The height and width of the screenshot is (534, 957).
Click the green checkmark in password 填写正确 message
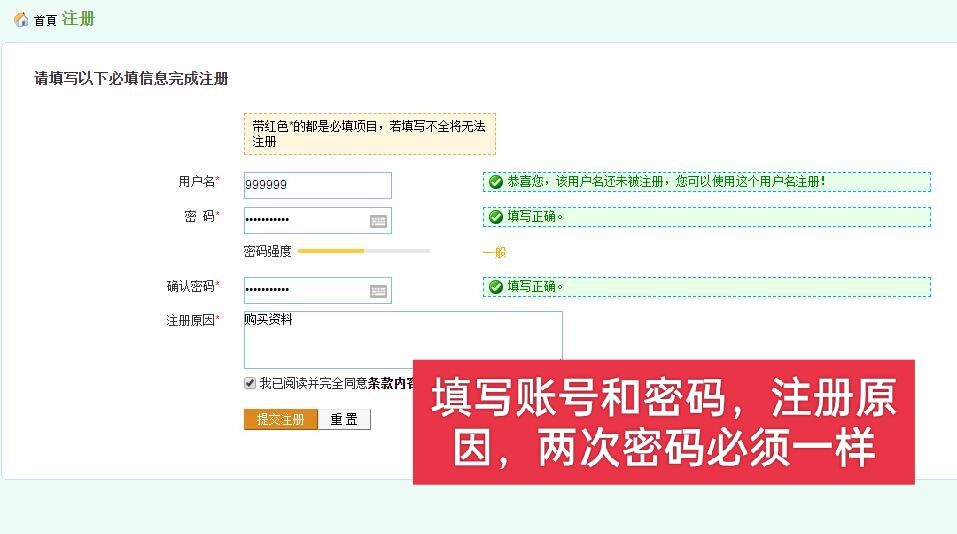496,217
